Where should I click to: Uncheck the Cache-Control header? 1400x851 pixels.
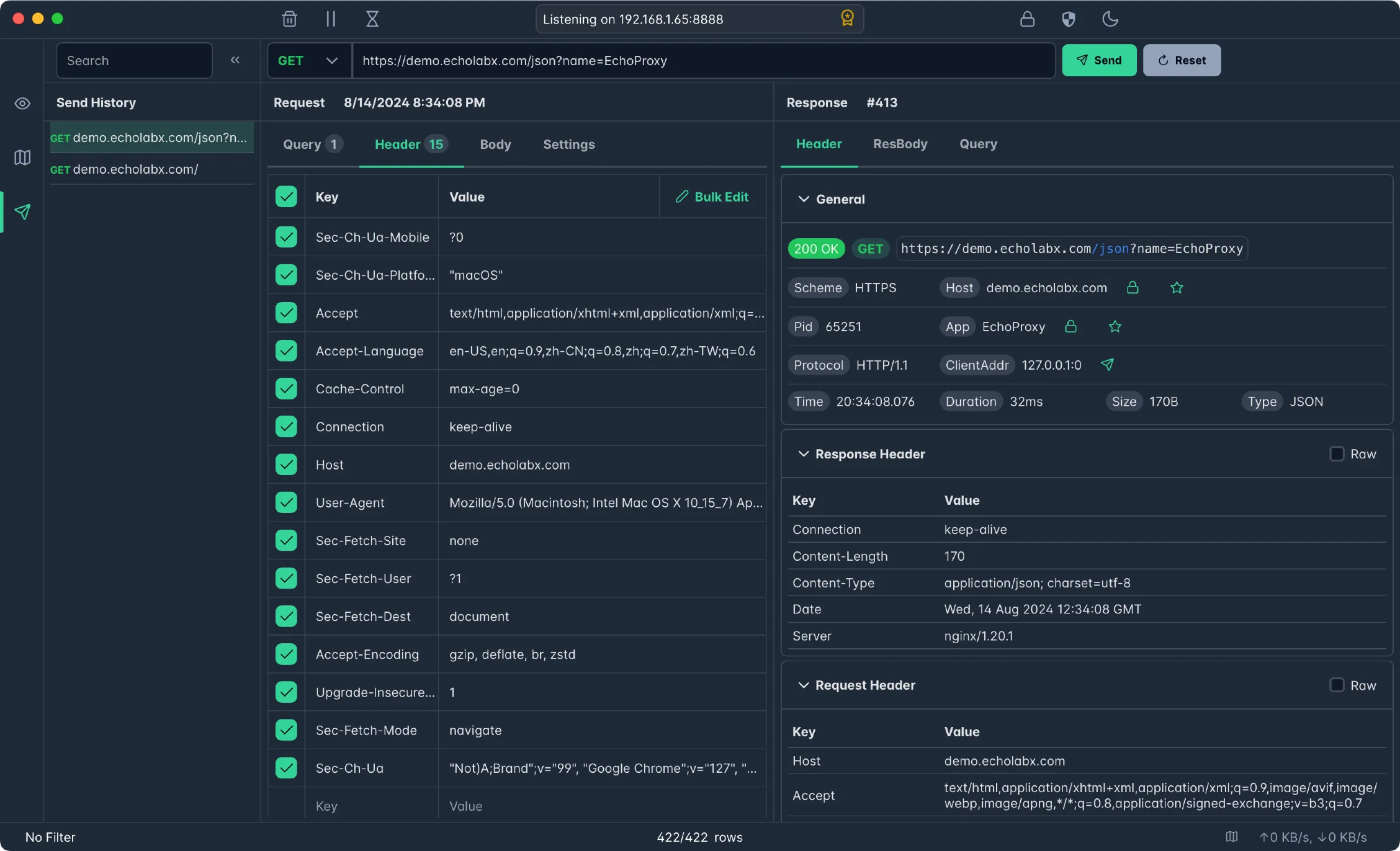point(286,388)
